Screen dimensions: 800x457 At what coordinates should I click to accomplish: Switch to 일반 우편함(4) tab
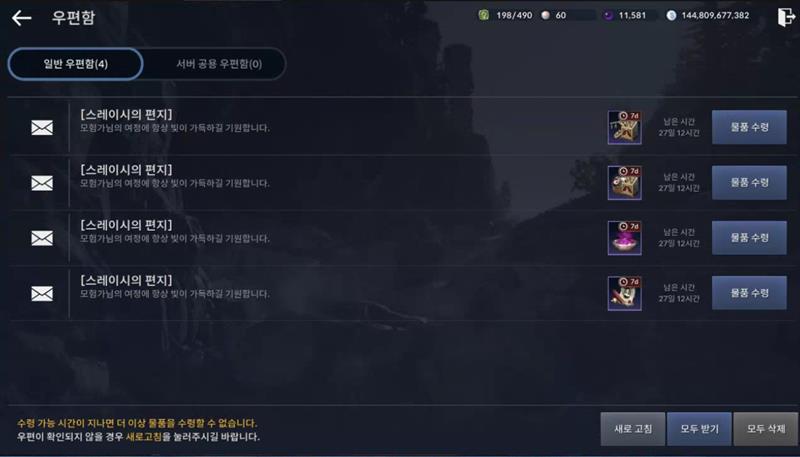(76, 64)
